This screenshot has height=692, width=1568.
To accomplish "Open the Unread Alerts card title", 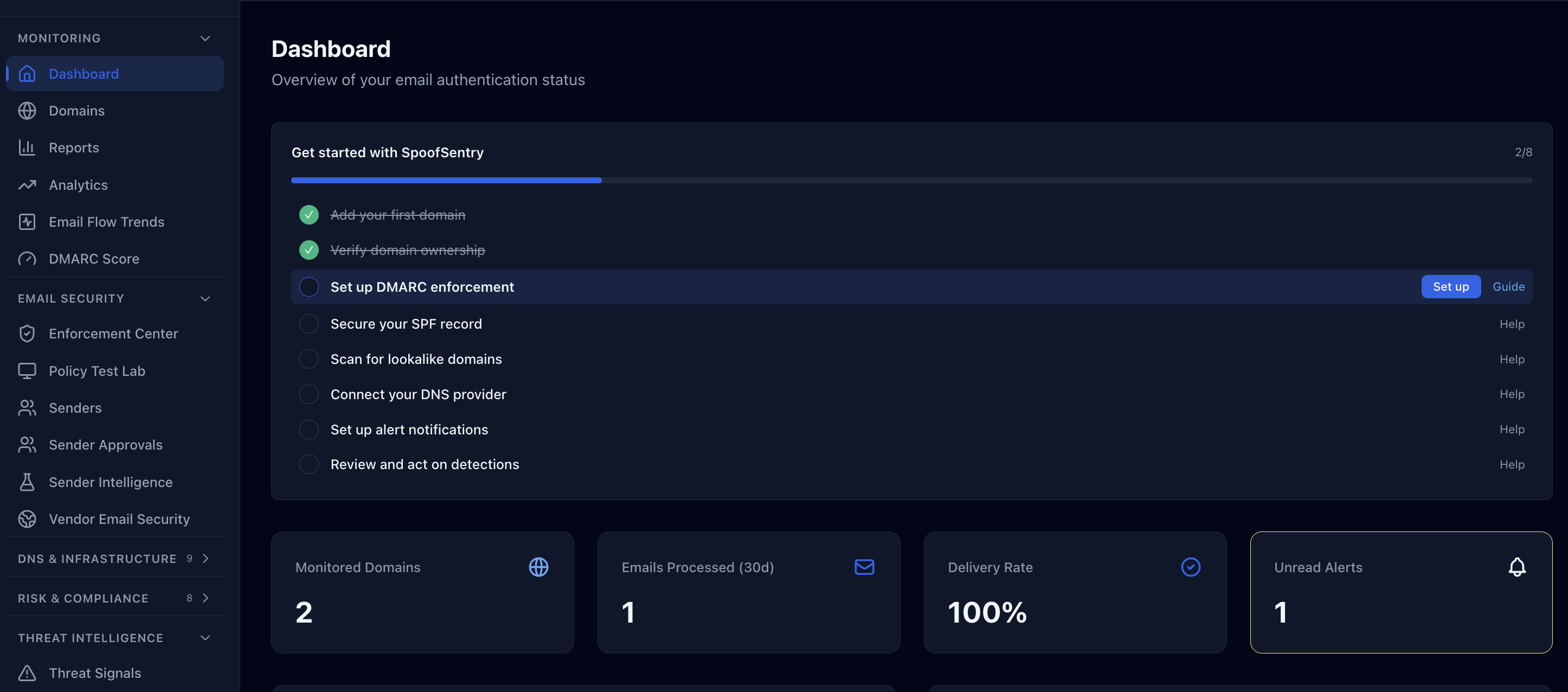I will click(1319, 567).
